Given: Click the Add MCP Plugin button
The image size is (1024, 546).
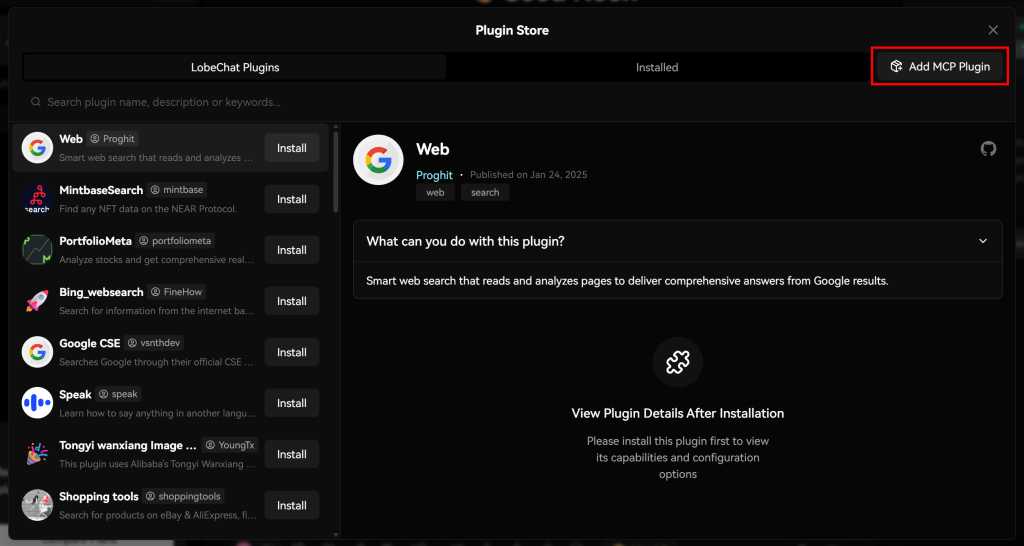Looking at the screenshot, I should click(x=939, y=67).
